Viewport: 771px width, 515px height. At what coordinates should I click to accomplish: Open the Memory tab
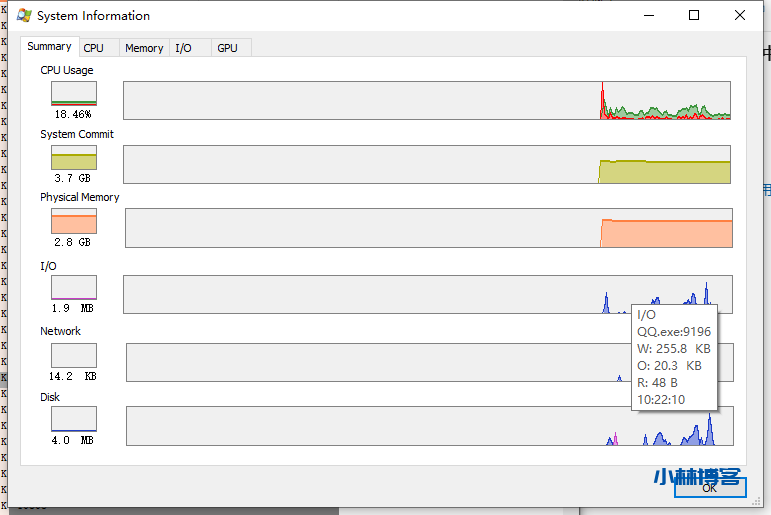coord(144,48)
